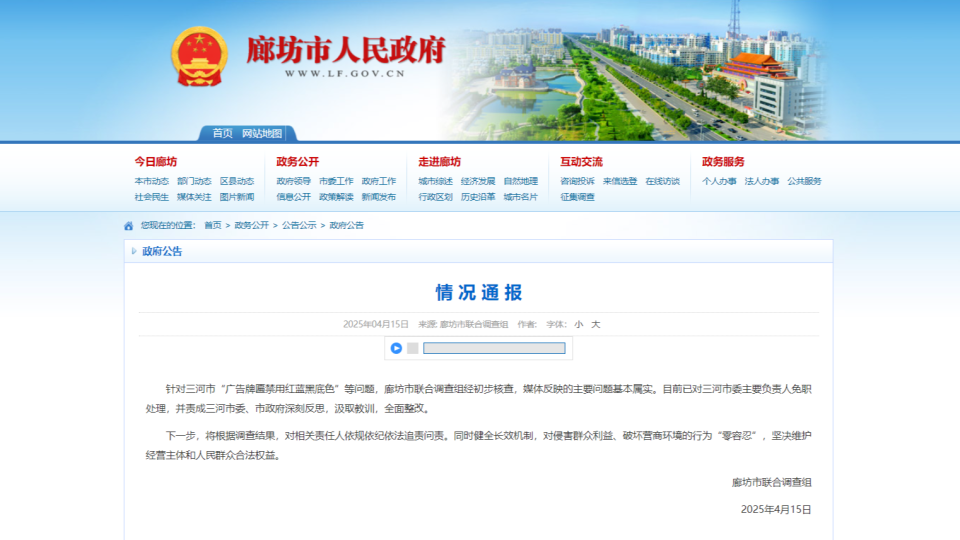Click 首页 in the breadcrumb path

tap(213, 225)
